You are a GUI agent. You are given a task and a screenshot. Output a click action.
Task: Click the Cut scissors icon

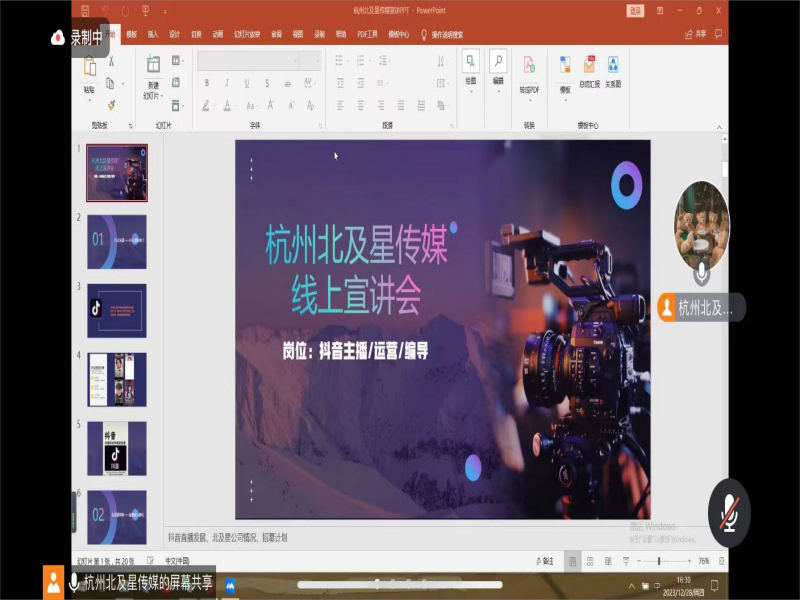point(111,61)
